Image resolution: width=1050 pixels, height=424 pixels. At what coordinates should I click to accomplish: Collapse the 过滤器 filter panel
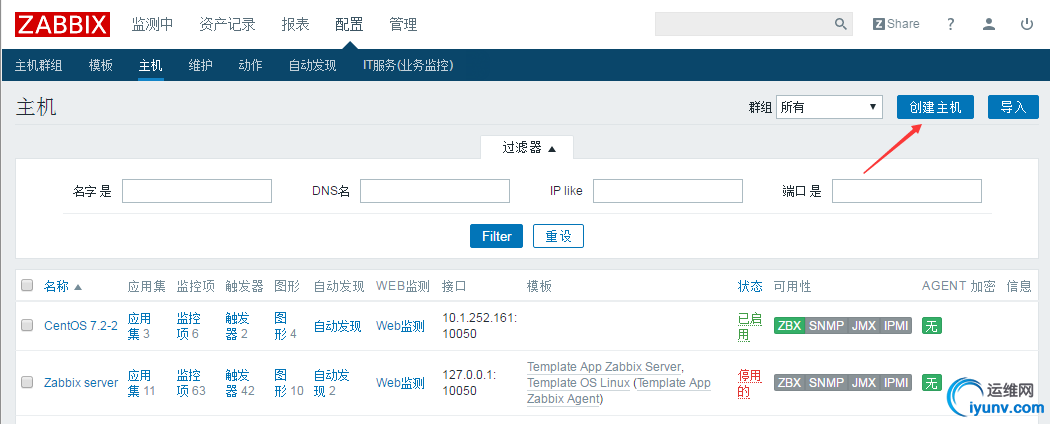click(529, 148)
